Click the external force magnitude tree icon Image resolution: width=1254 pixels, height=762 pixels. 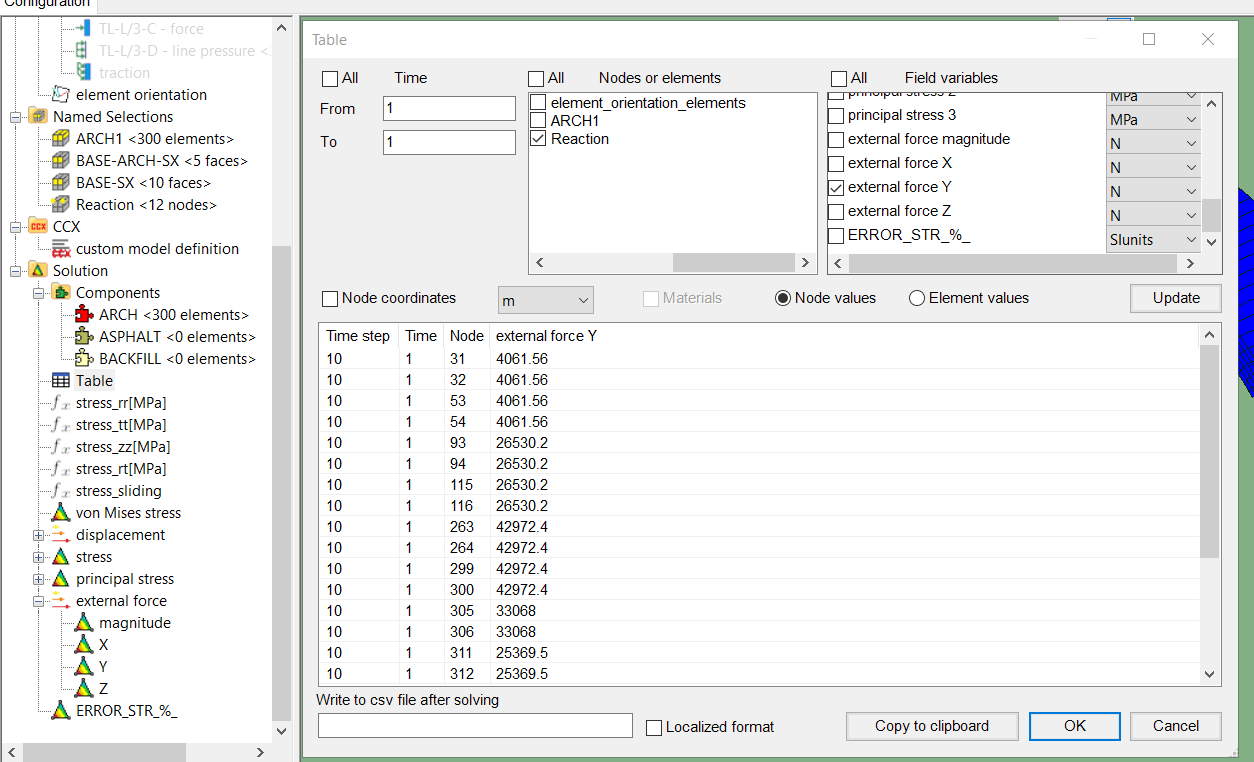click(x=84, y=623)
